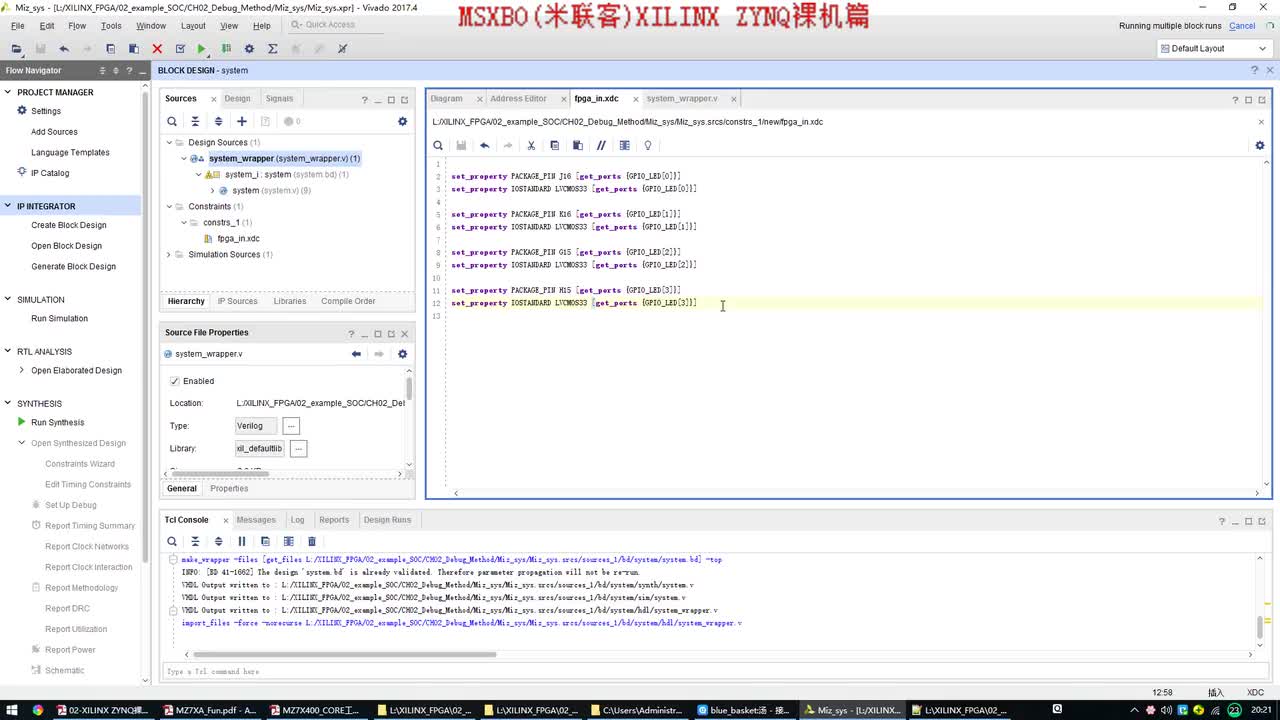Viewport: 1280px width, 720px height.
Task: Select fpga_in.xdc in the Sources tree
Action: click(238, 238)
